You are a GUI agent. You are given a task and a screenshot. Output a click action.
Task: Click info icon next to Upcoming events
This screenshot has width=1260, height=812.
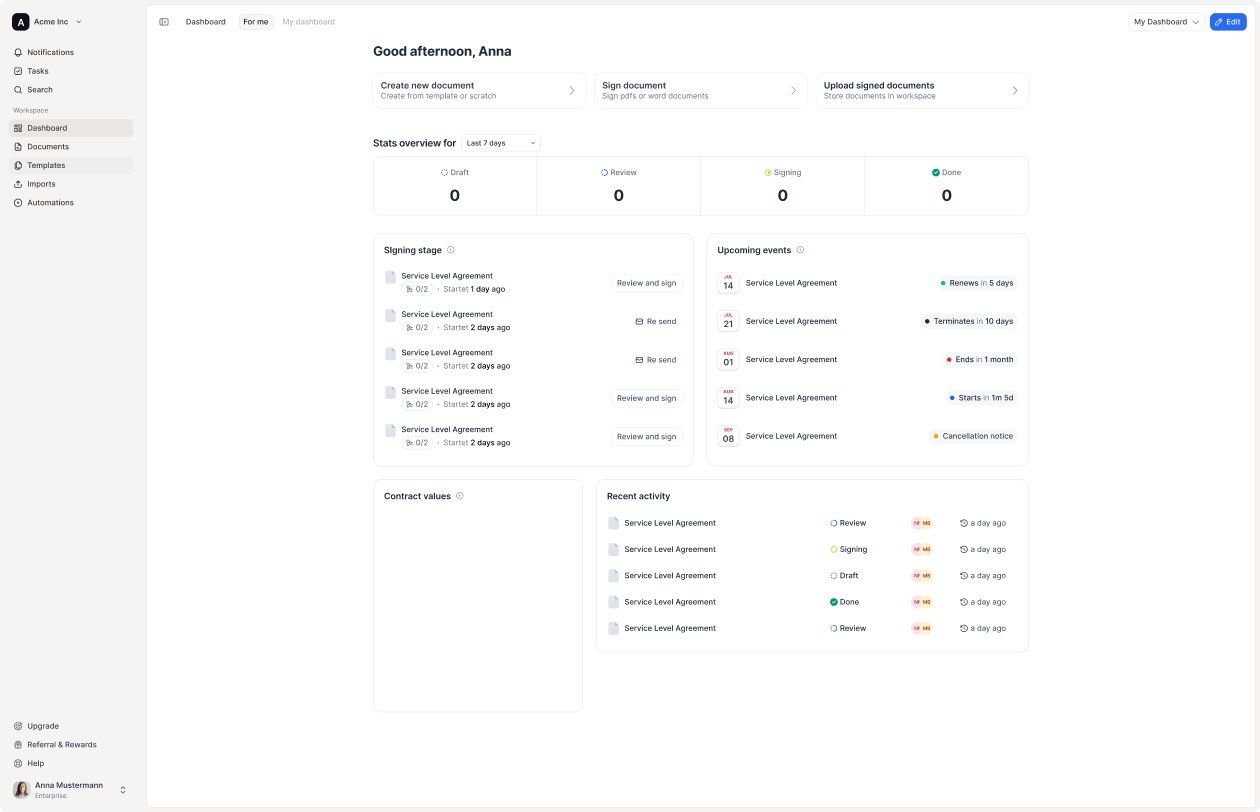(800, 250)
